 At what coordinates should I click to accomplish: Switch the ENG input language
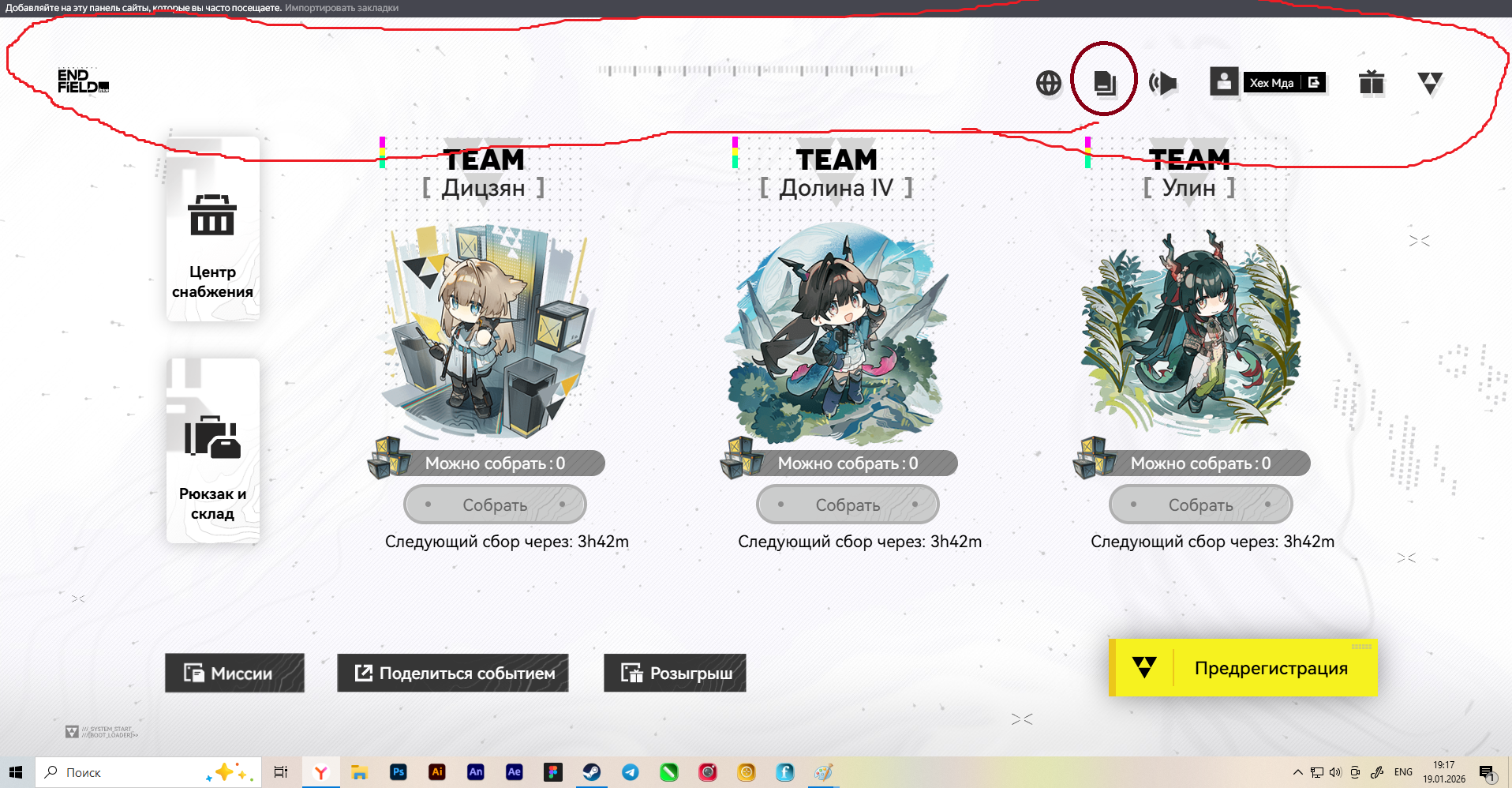pyautogui.click(x=1403, y=772)
